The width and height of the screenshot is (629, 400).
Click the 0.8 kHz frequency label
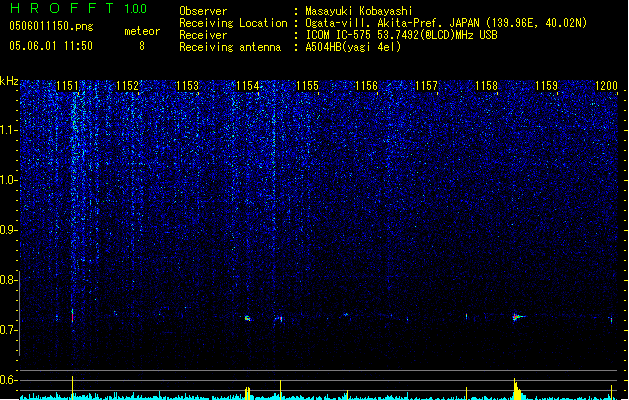9,280
